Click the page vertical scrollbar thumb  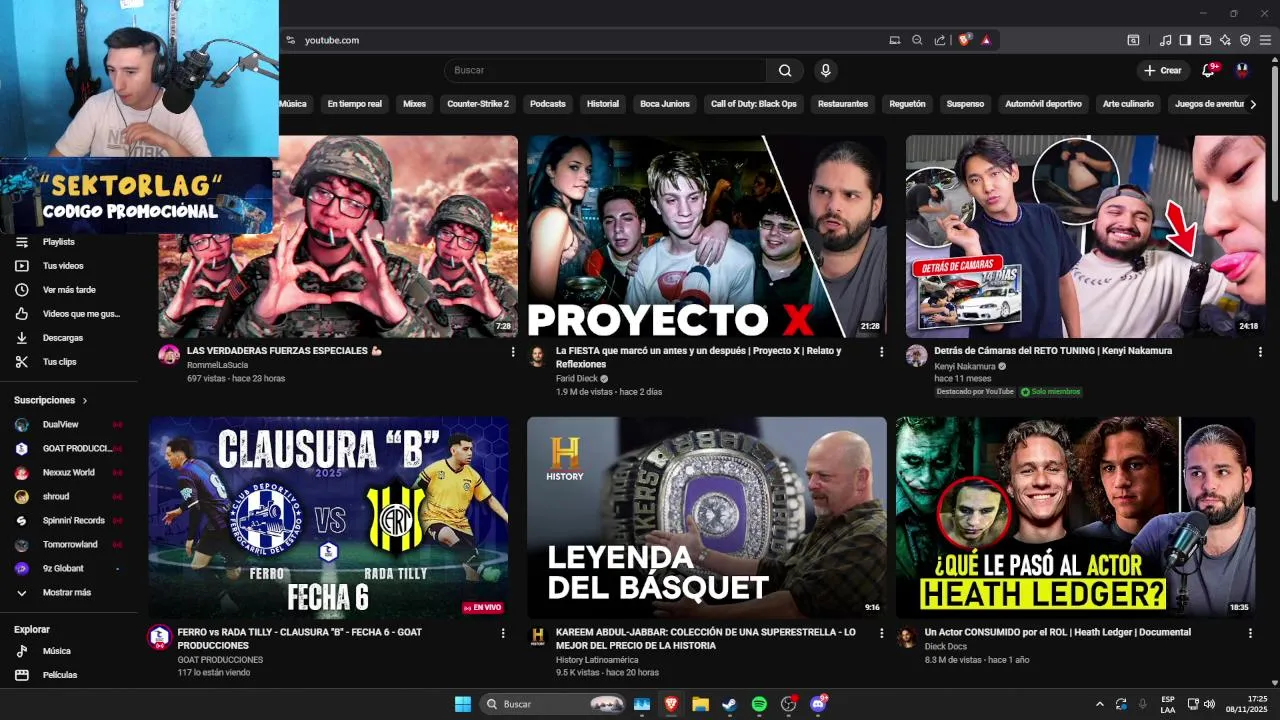[x=1274, y=133]
